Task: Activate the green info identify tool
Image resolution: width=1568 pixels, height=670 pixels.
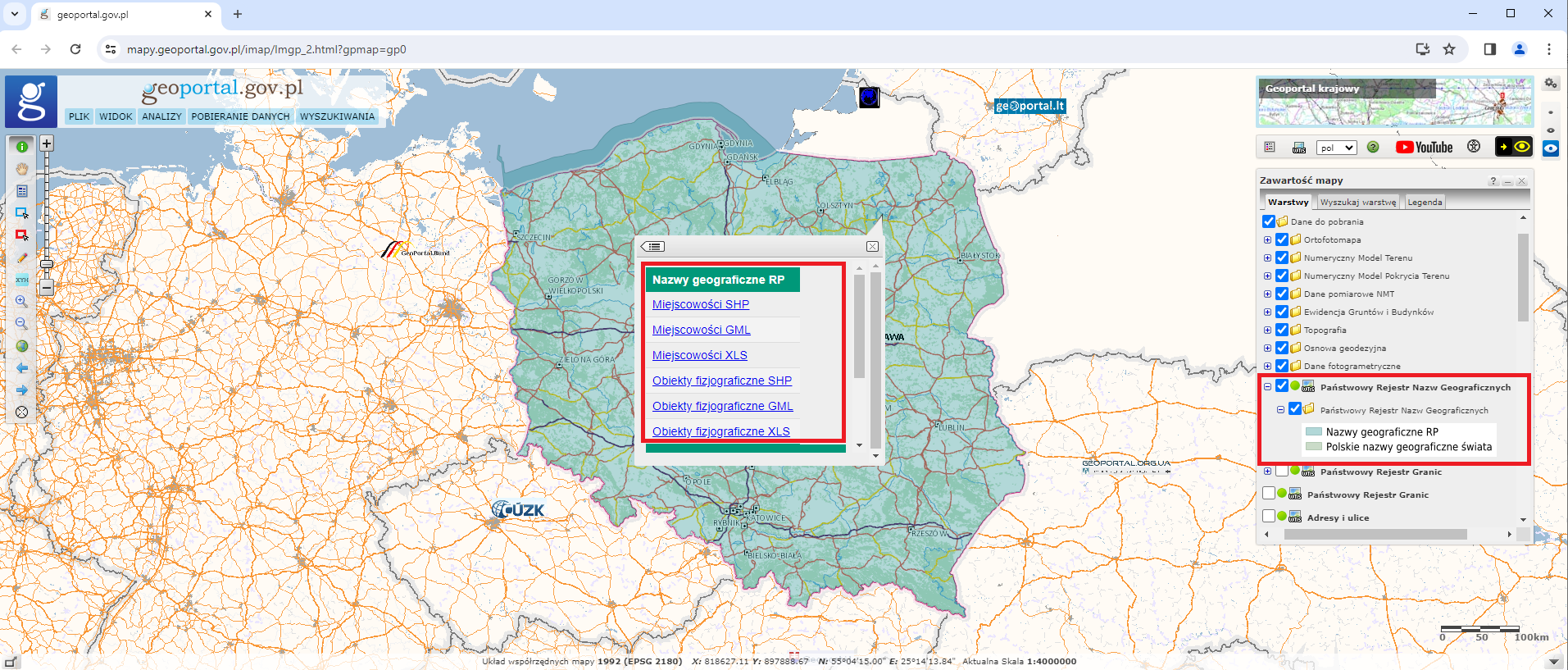Action: [22, 147]
